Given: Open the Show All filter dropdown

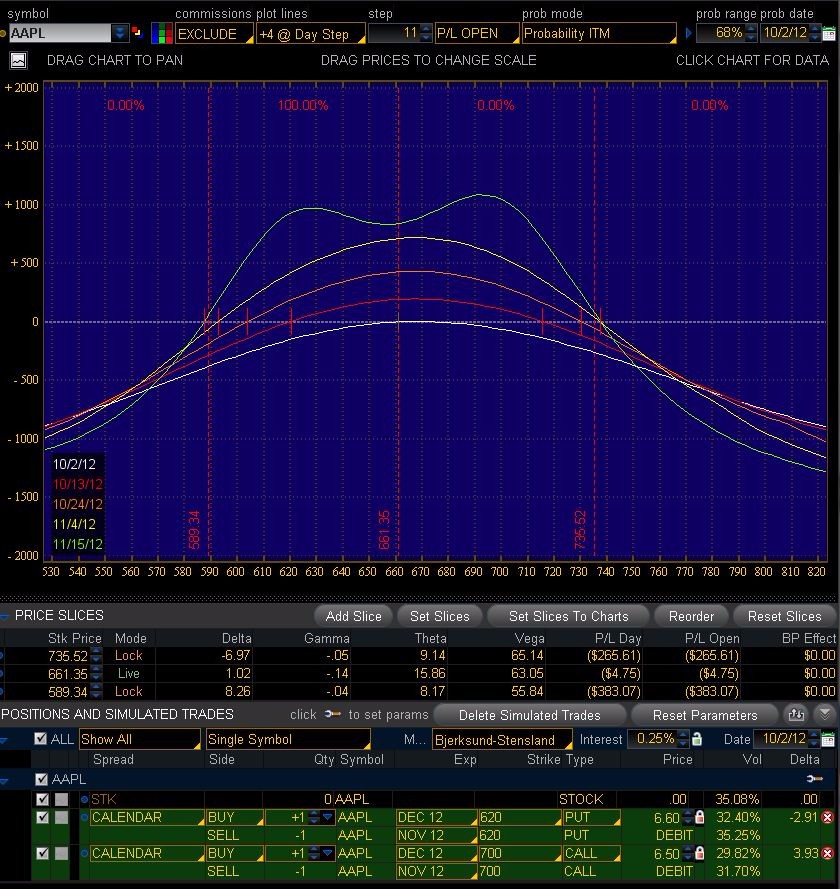Looking at the screenshot, I should tap(140, 739).
